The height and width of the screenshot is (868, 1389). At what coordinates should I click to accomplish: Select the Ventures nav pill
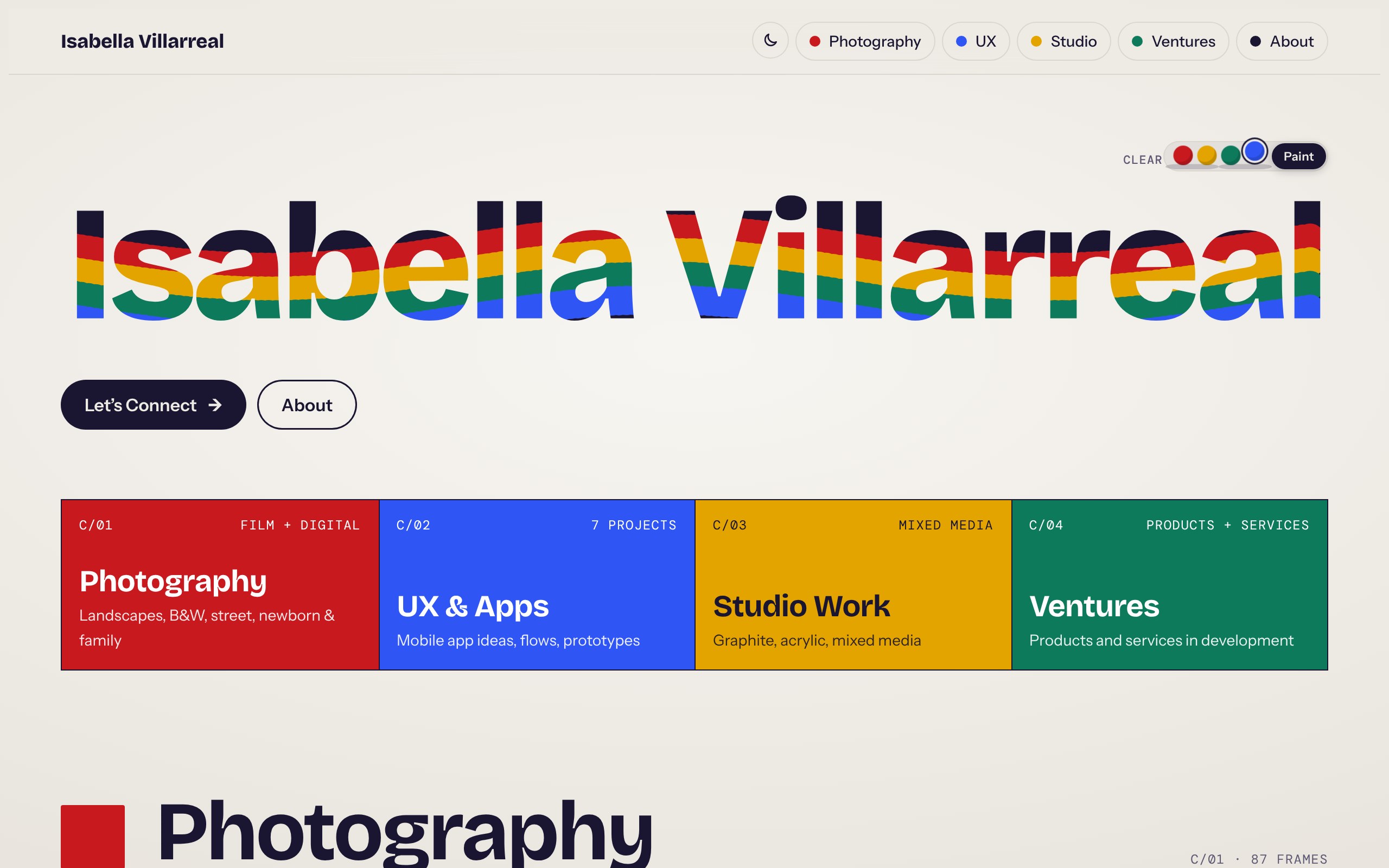pos(1173,41)
